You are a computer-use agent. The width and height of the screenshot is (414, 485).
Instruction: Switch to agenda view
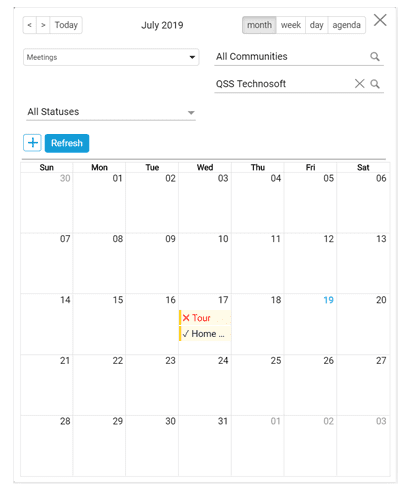click(347, 25)
